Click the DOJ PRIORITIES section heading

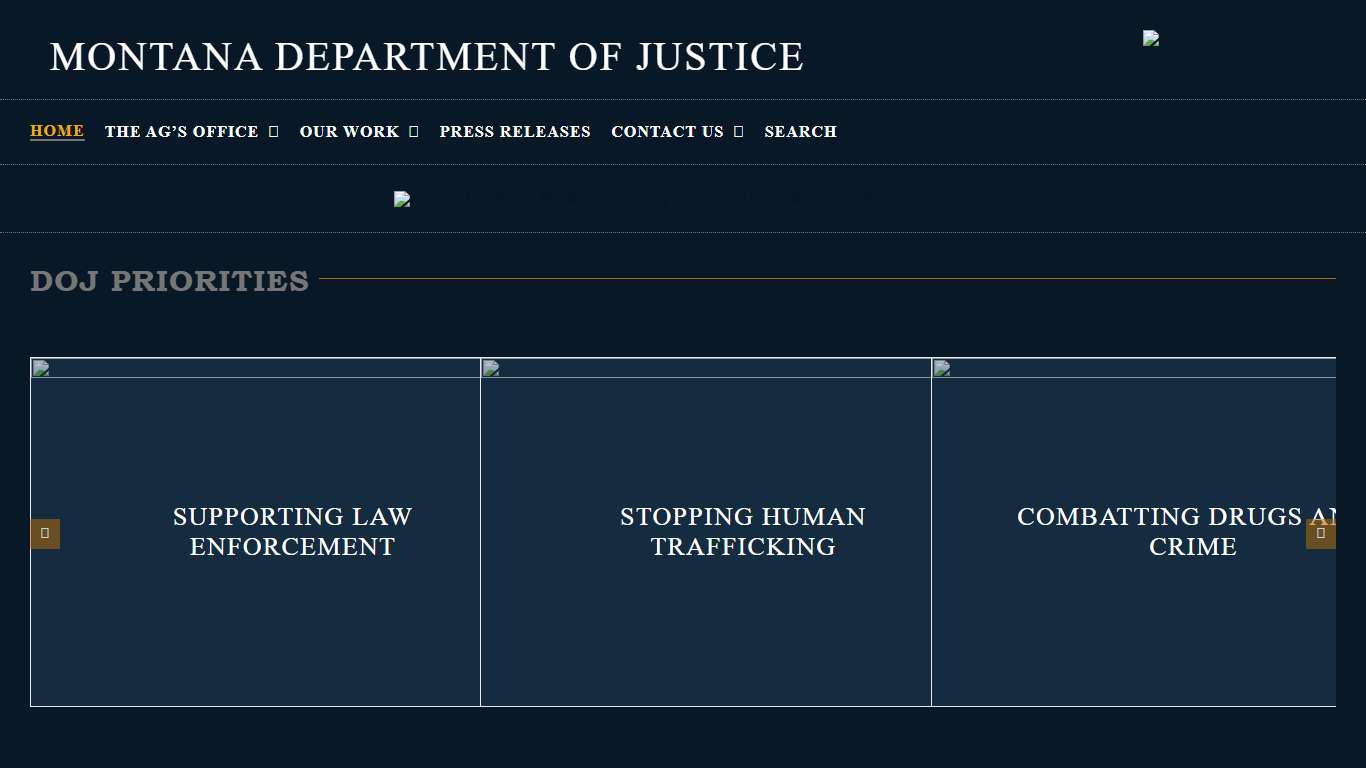coord(169,281)
